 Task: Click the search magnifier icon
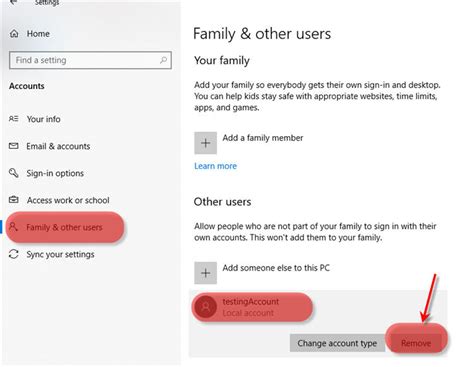[x=163, y=60]
